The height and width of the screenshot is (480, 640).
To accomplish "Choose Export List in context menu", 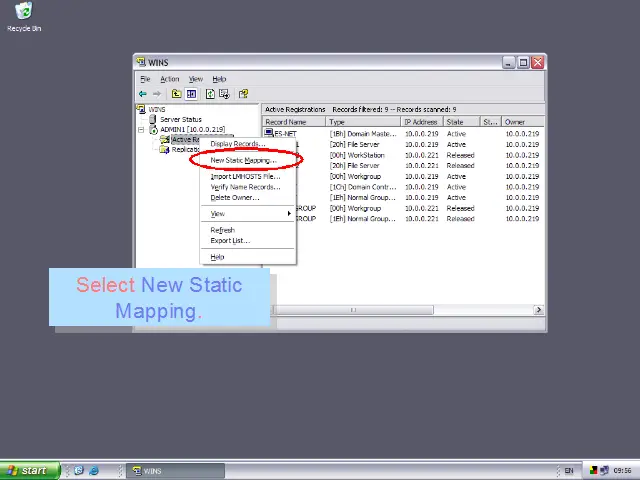I will 248,240.
